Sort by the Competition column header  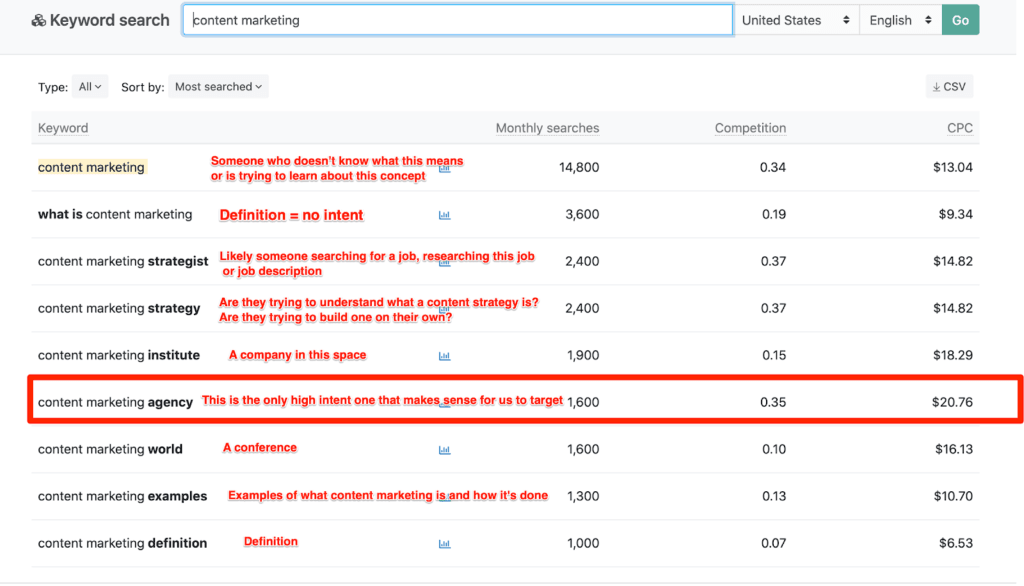(750, 128)
